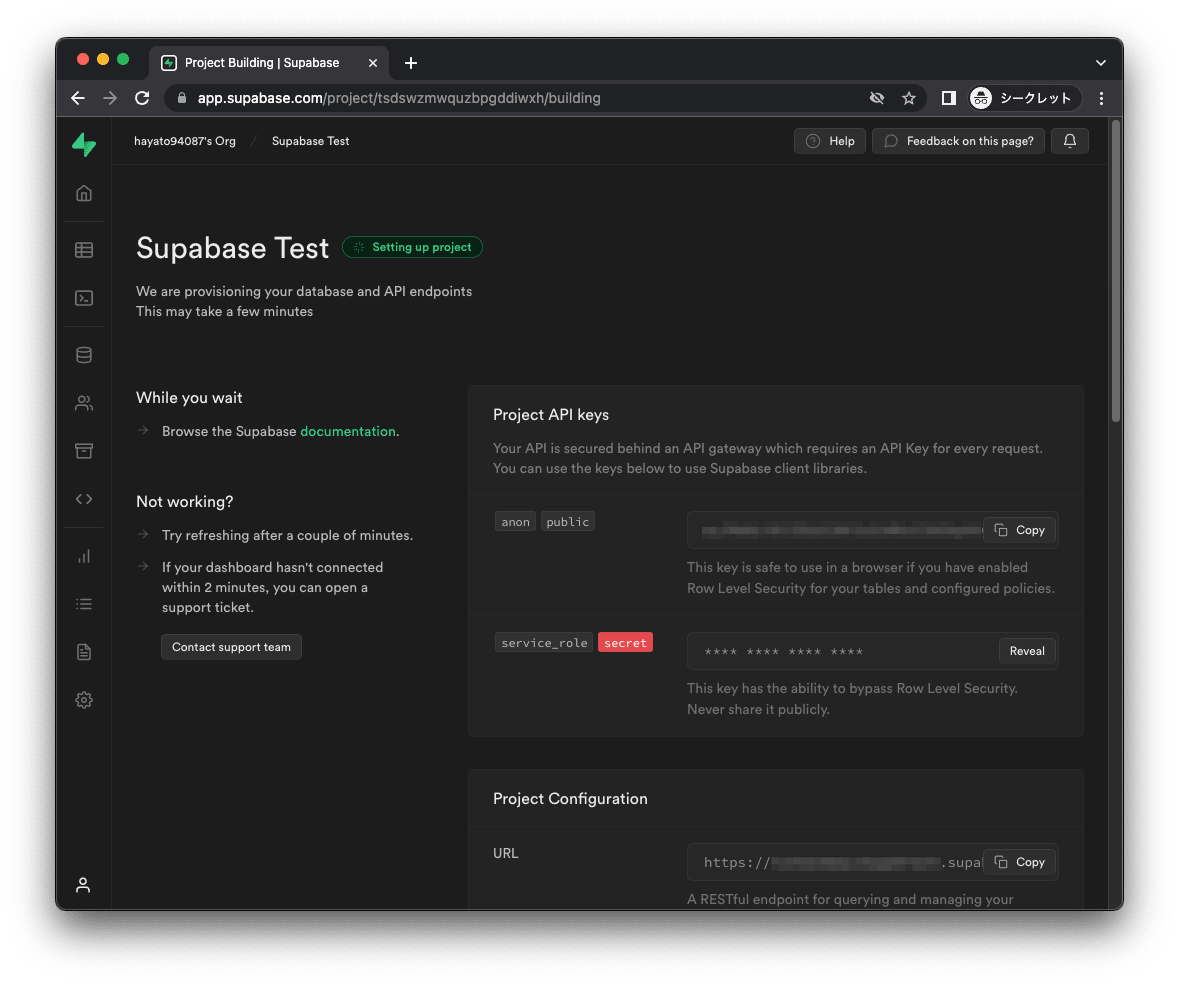Viewport: 1179px width, 984px height.
Task: Click the Supabase logo
Action: click(84, 145)
